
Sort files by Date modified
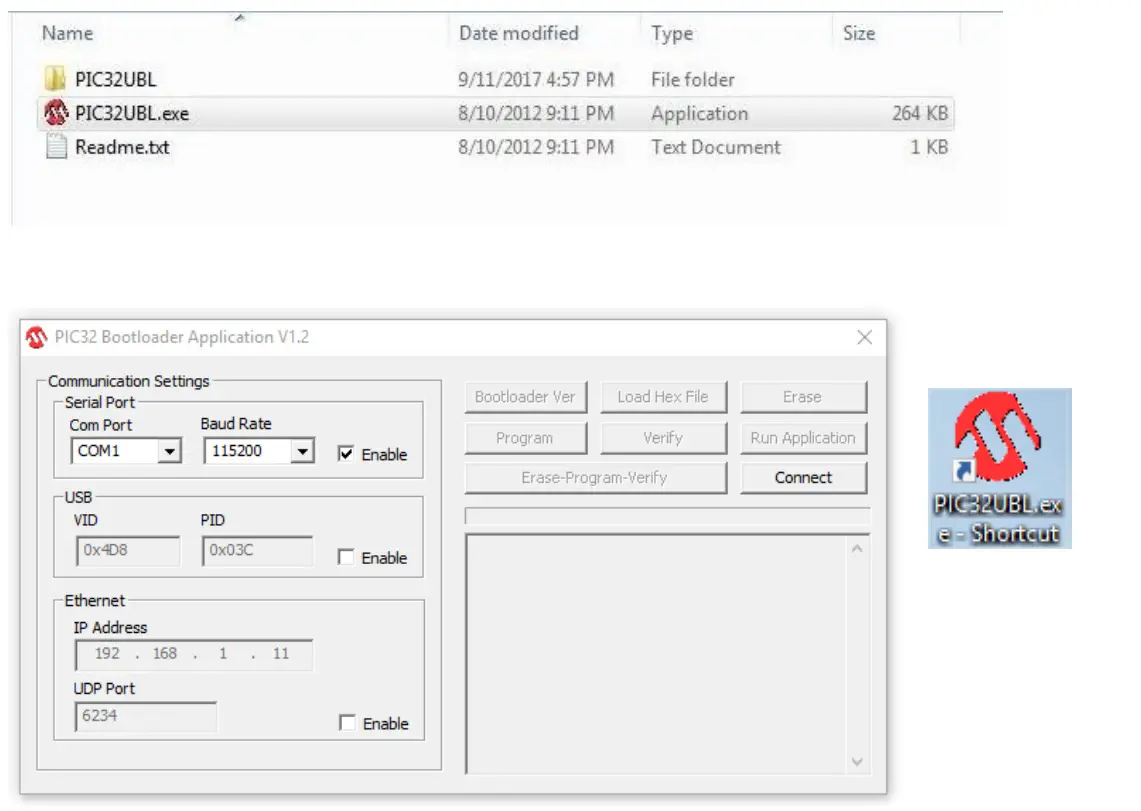click(518, 33)
